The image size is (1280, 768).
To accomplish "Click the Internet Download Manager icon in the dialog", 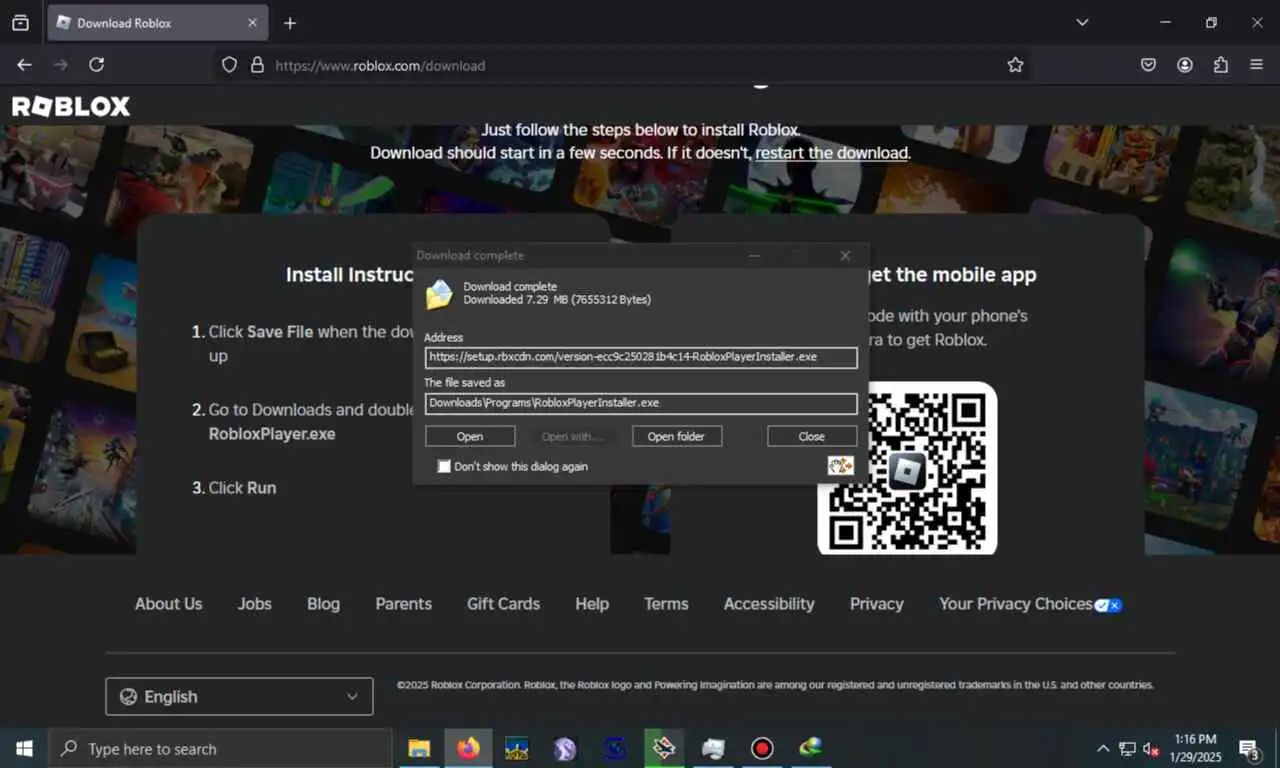I will (x=840, y=465).
